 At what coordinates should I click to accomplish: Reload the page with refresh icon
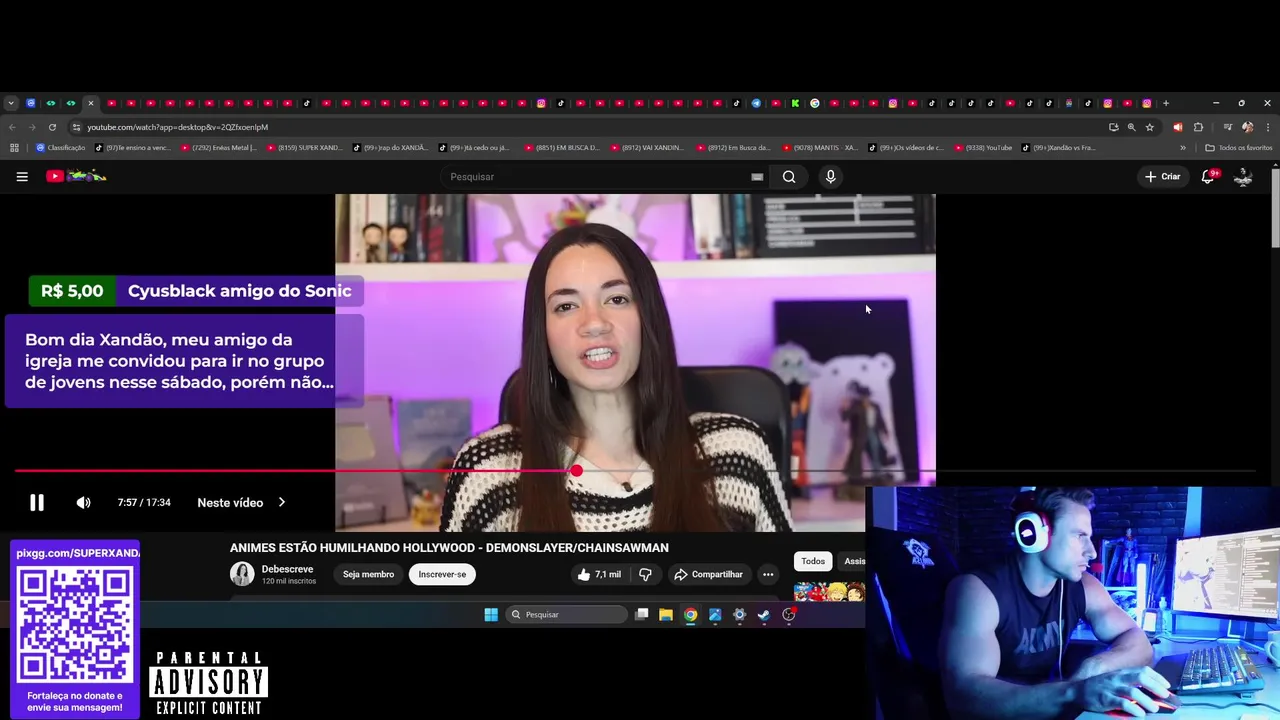53,127
